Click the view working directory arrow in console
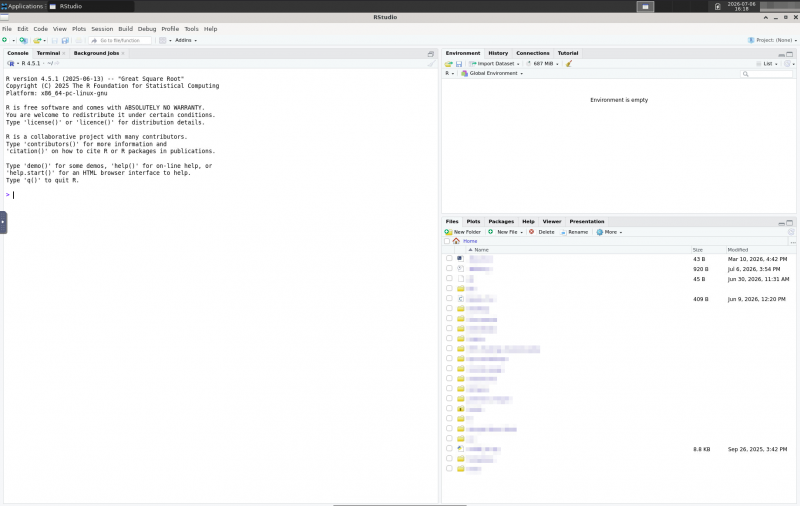Image resolution: width=800 pixels, height=506 pixels. coord(57,63)
